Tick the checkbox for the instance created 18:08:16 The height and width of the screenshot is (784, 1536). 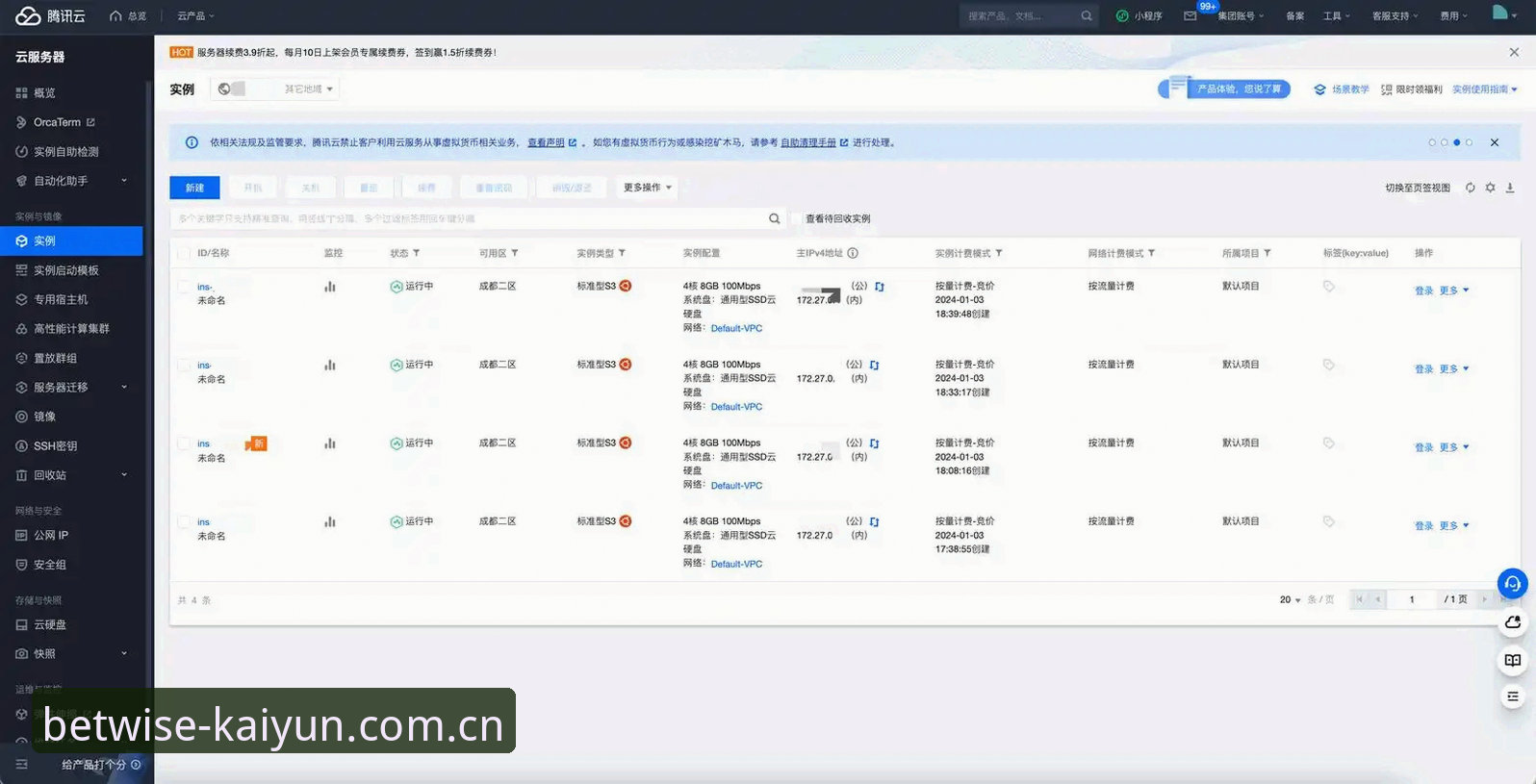[x=184, y=443]
